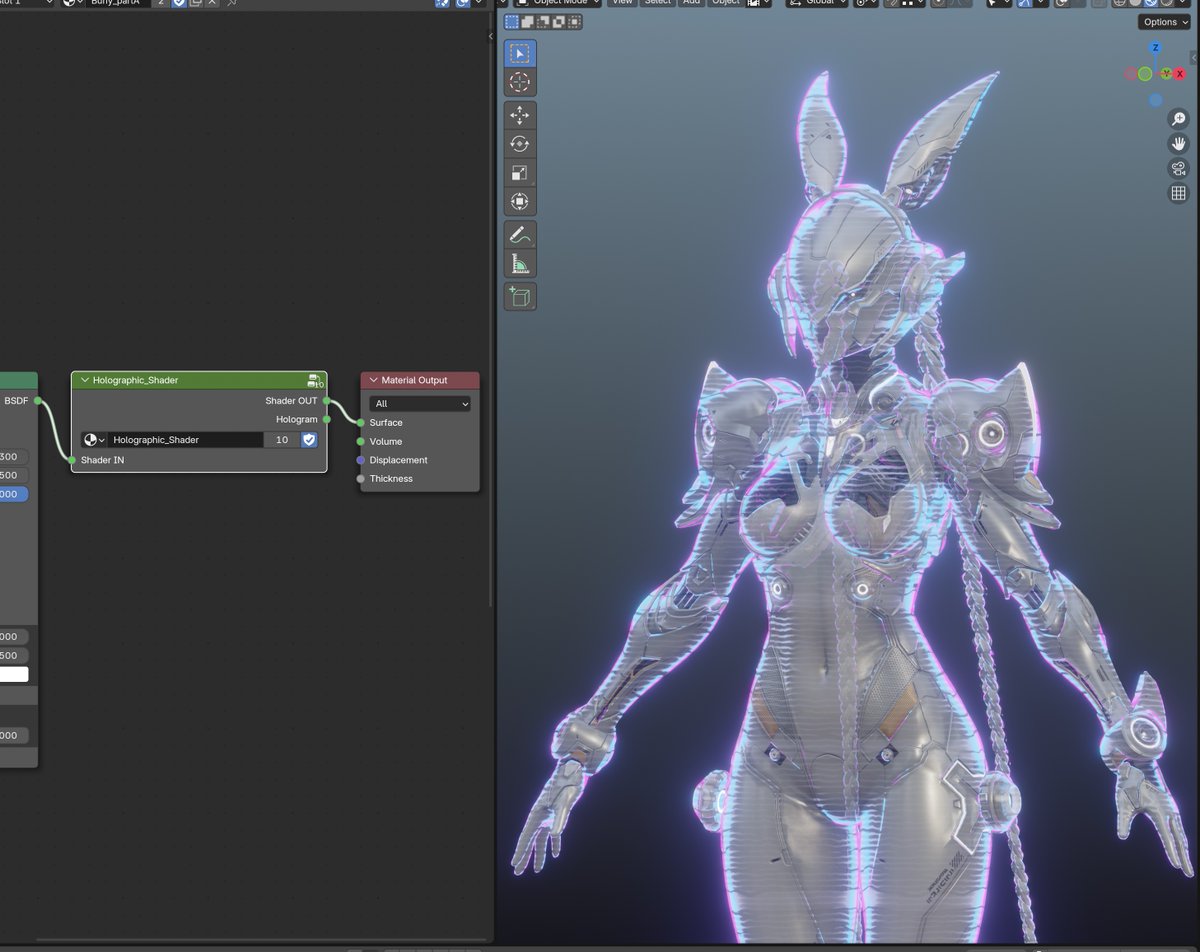Click the white color swatch on left node
Viewport: 1200px width, 952px height.
pyautogui.click(x=14, y=674)
